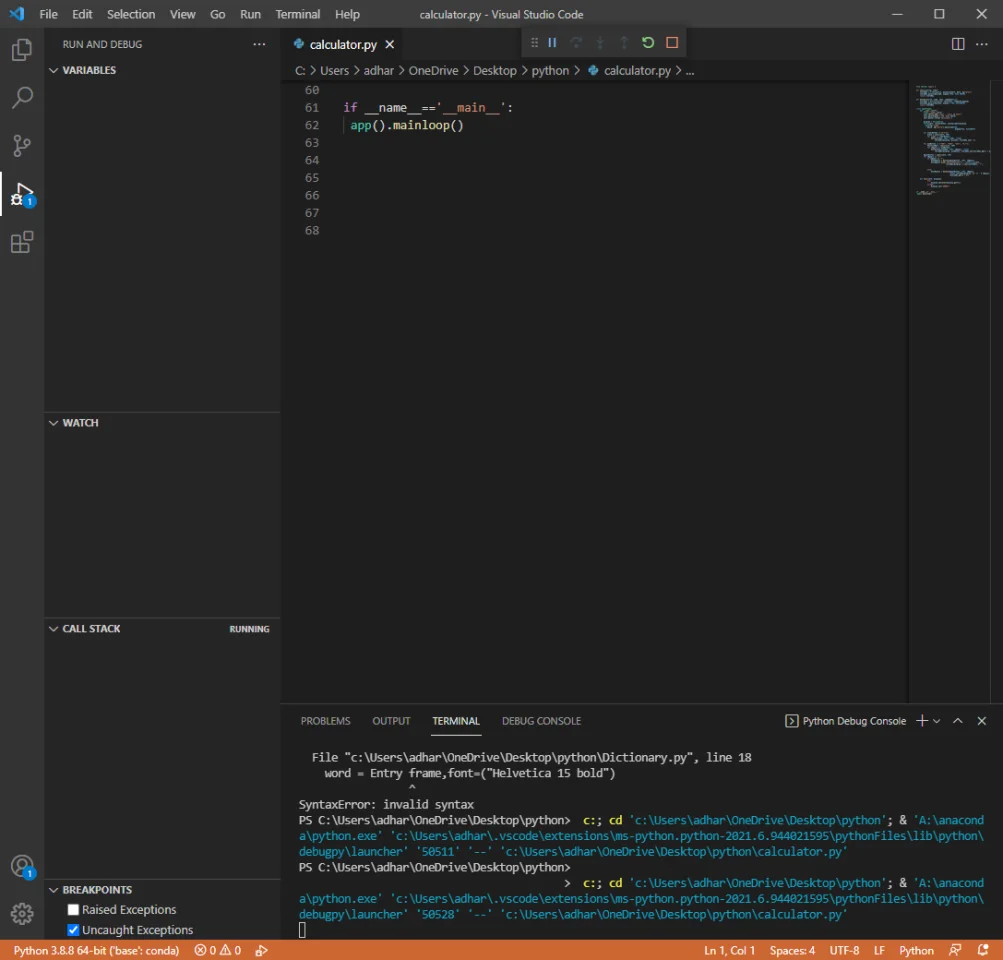The height and width of the screenshot is (960, 1003).
Task: Open the Search view icon
Action: coord(22,98)
